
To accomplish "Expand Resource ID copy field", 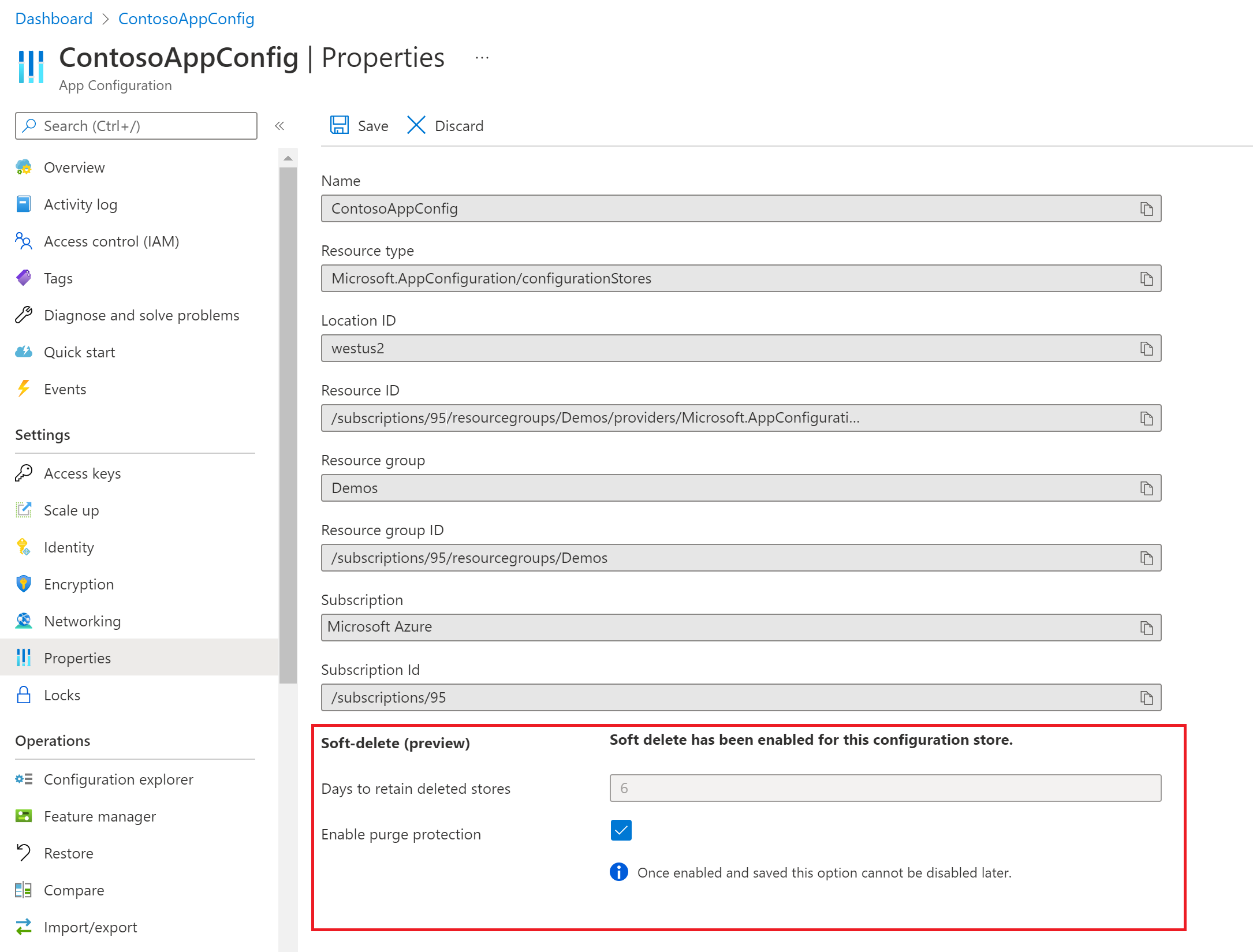I will coord(1149,417).
